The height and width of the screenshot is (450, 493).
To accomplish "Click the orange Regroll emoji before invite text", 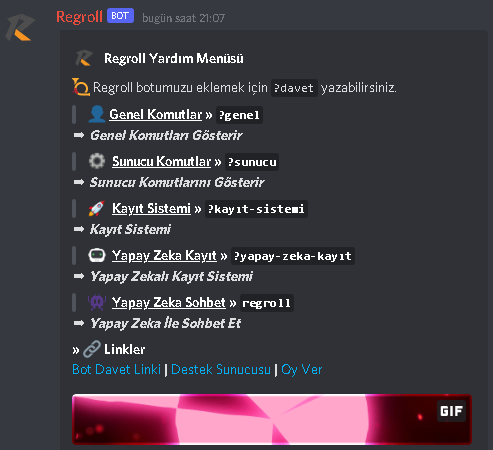I will 81,87.
